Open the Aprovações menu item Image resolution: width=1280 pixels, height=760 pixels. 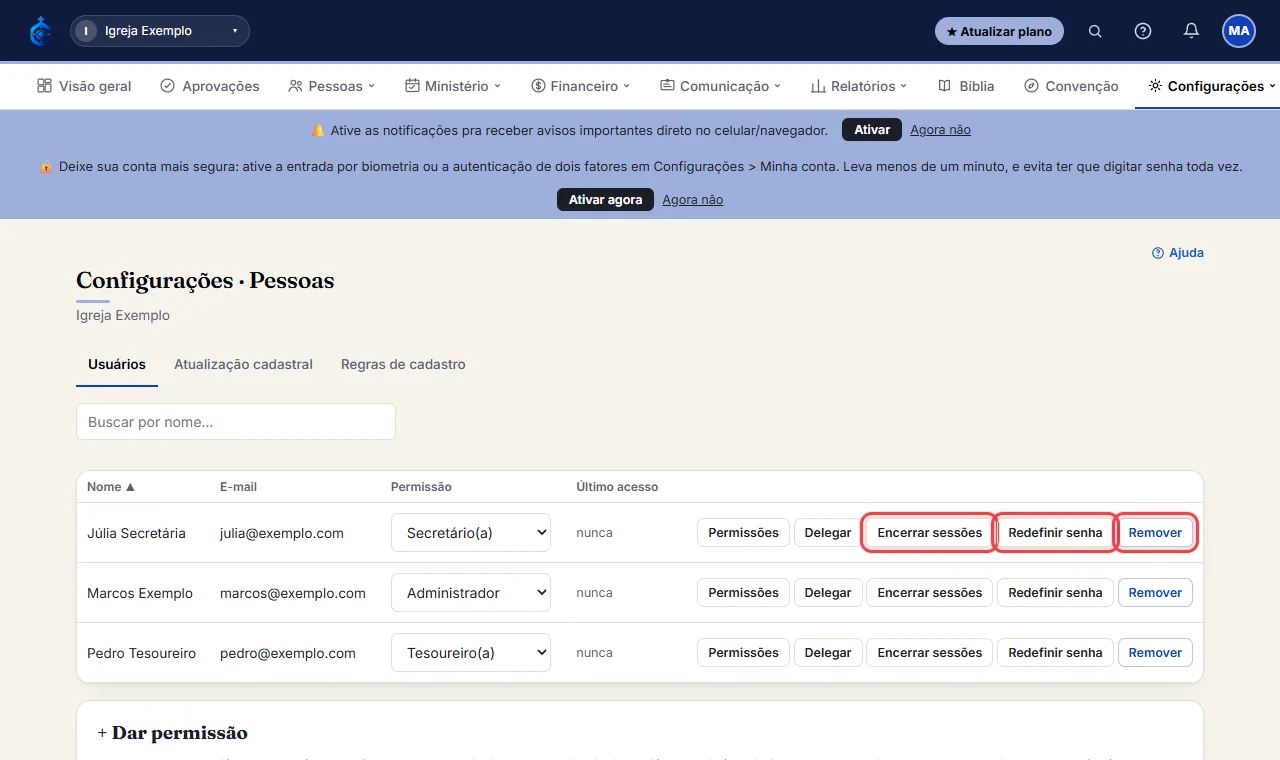pyautogui.click(x=210, y=86)
